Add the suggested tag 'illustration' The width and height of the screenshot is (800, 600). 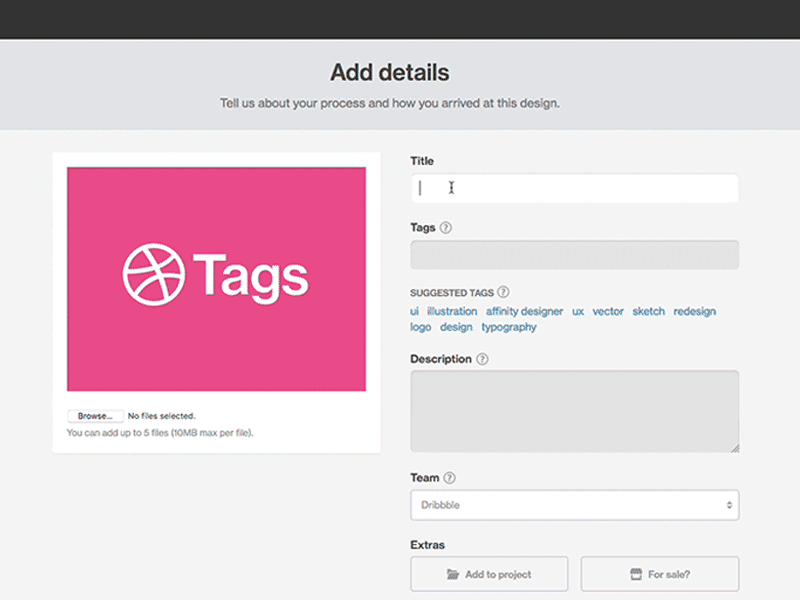(x=452, y=311)
